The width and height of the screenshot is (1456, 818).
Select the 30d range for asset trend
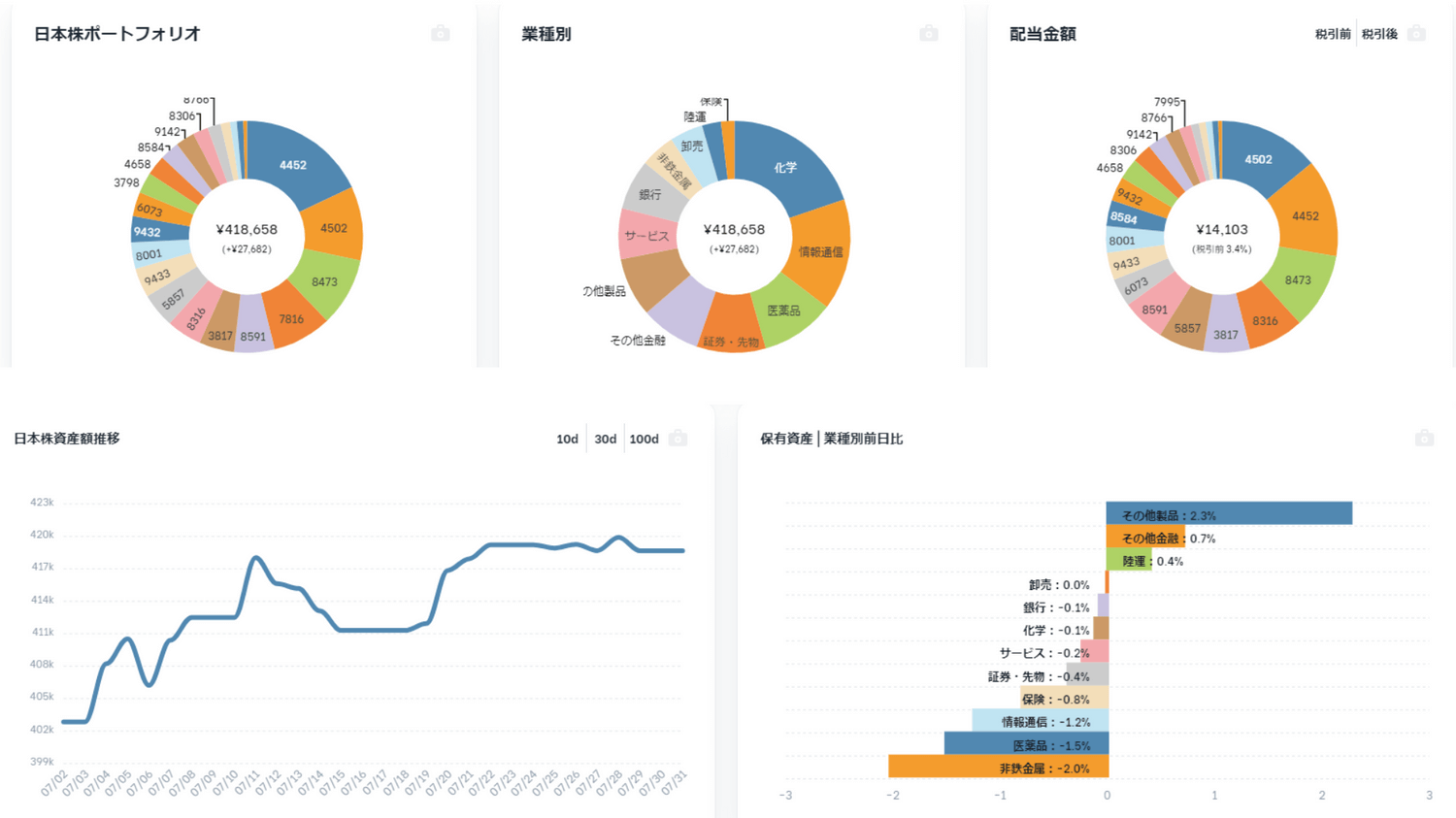[605, 439]
